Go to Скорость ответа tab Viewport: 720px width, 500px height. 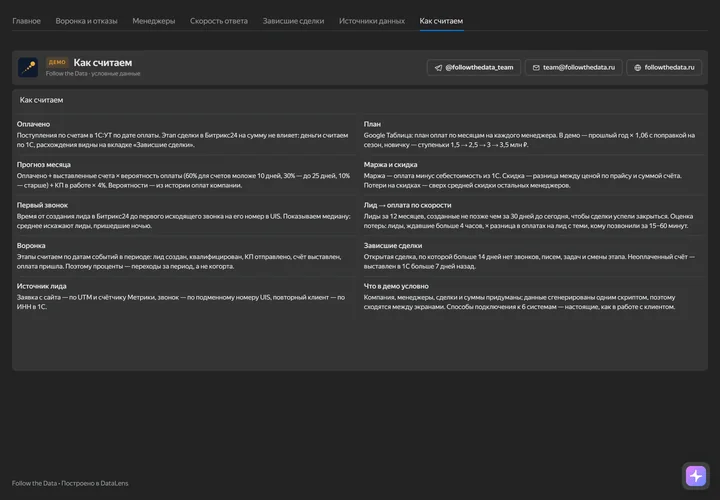(219, 21)
